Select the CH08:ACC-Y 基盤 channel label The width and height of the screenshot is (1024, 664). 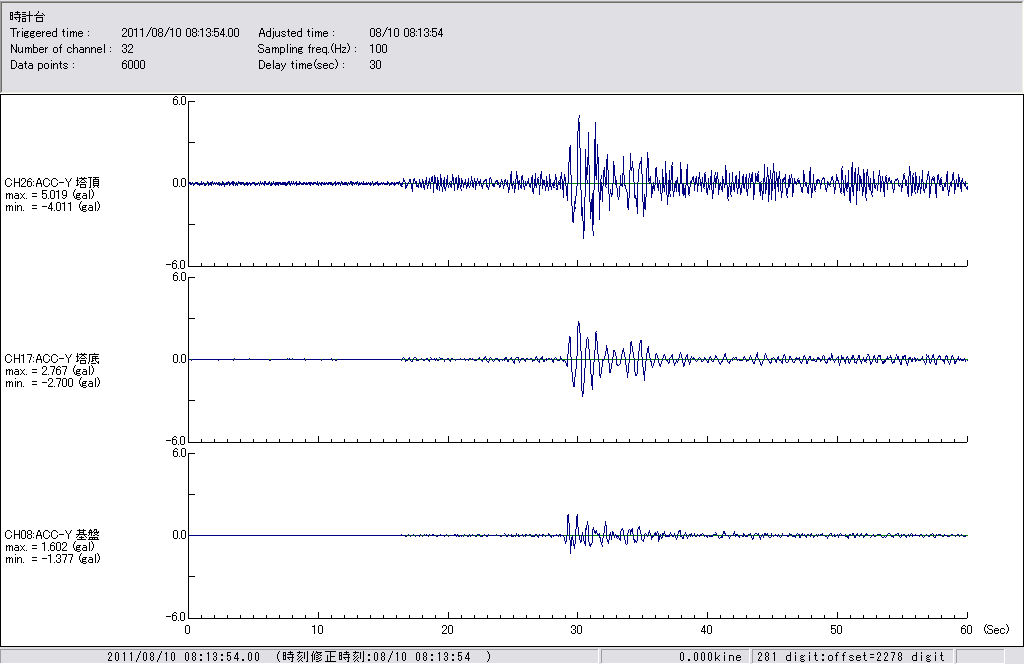[x=52, y=534]
